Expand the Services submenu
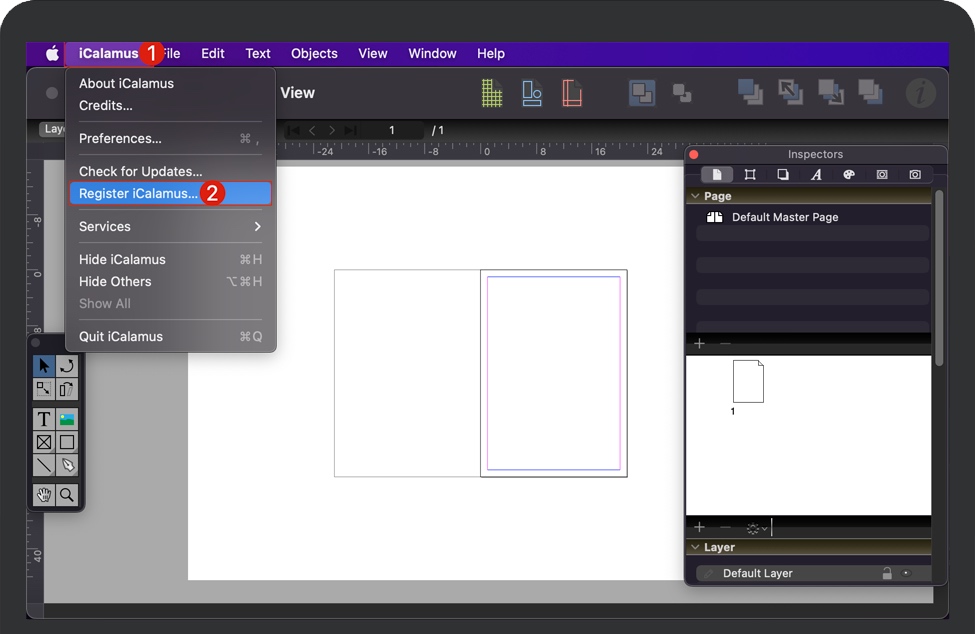Screen dimensions: 975x634 tap(170, 226)
